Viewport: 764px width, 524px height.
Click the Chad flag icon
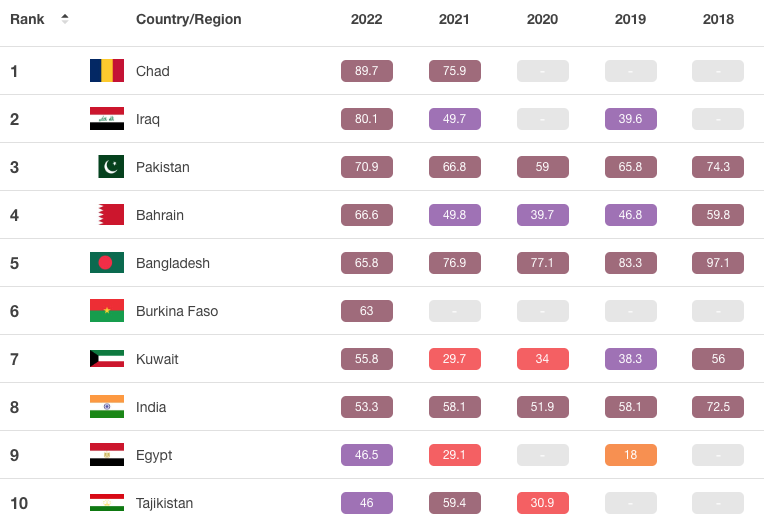pos(107,71)
